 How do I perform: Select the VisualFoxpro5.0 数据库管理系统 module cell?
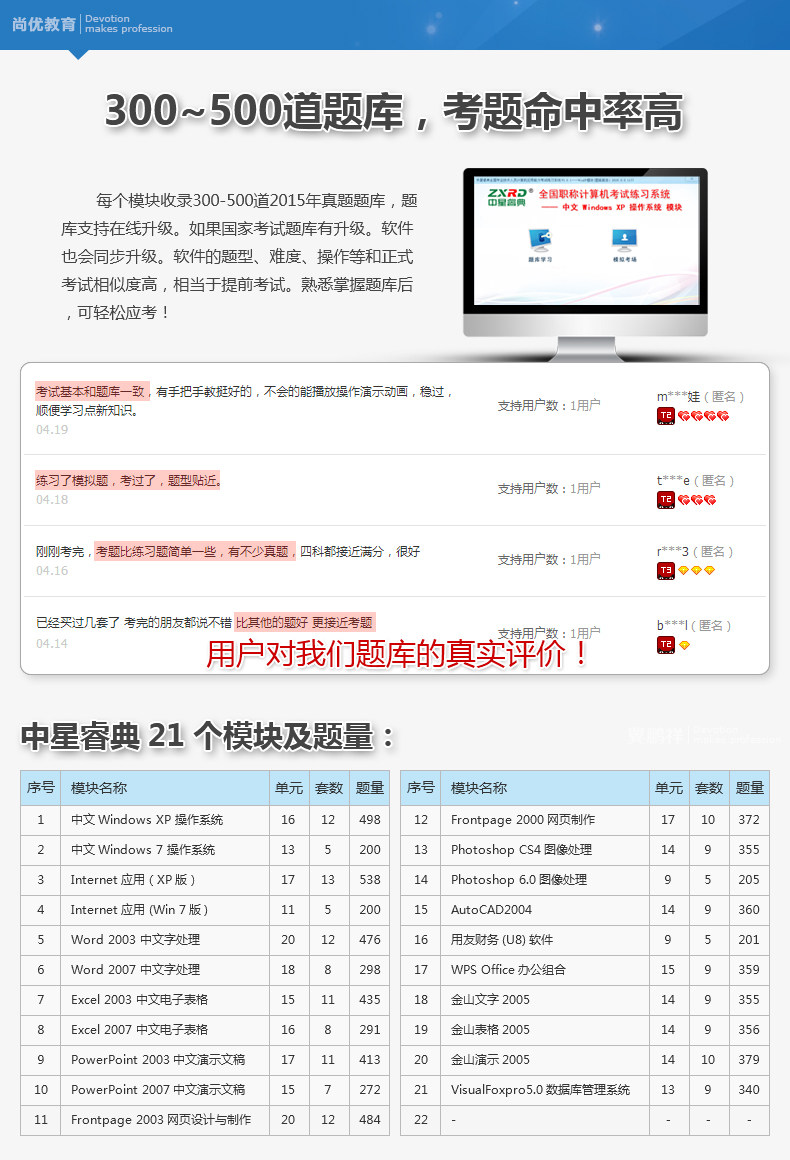(x=545, y=1090)
